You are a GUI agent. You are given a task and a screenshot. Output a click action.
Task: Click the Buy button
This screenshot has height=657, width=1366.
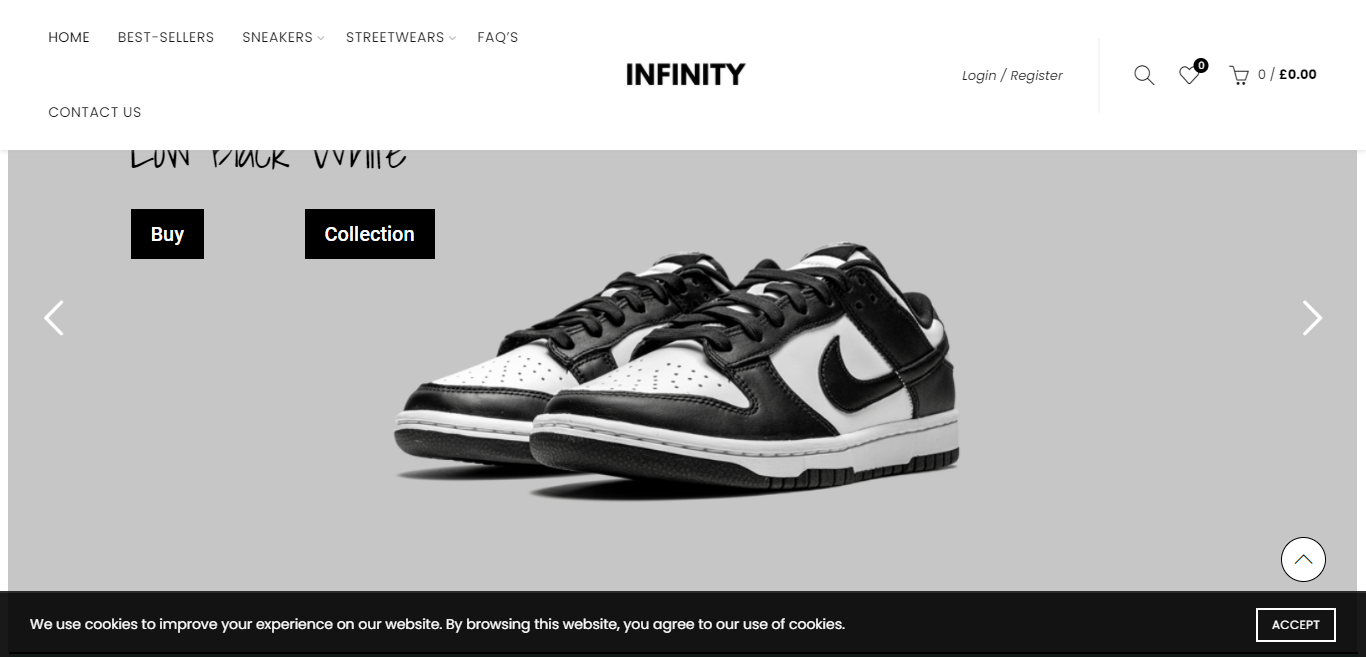pos(167,234)
